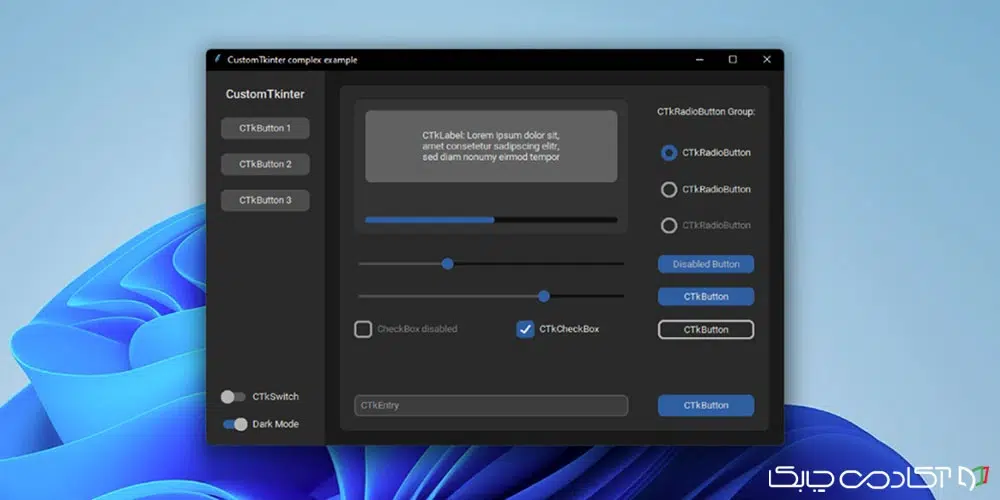Uncheck the CTkCheckBox checkbox
This screenshot has width=1000, height=500.
(525, 329)
